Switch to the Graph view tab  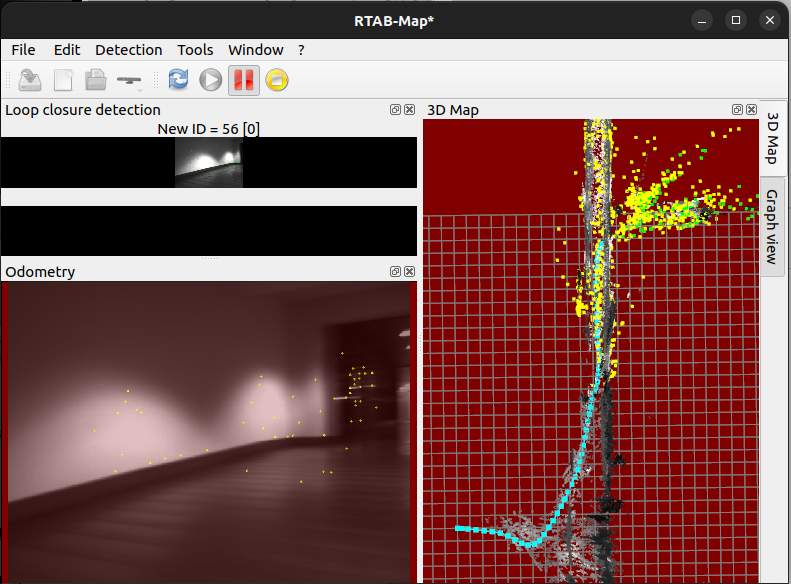pyautogui.click(x=771, y=228)
